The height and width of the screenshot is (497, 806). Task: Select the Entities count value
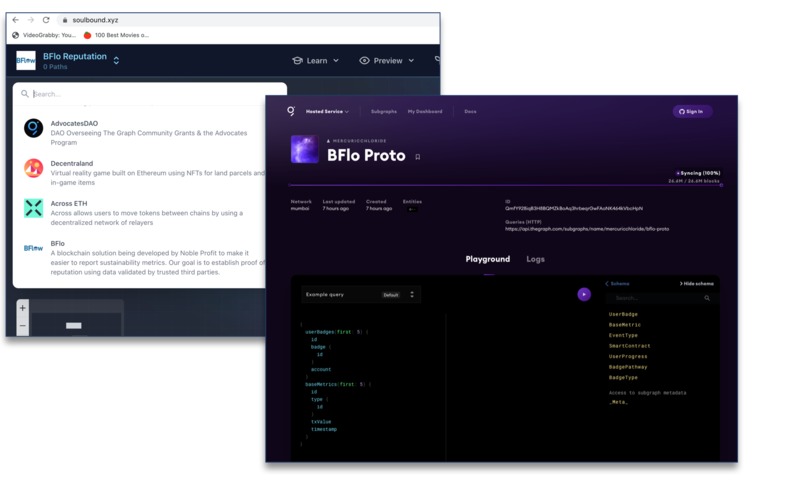point(412,209)
